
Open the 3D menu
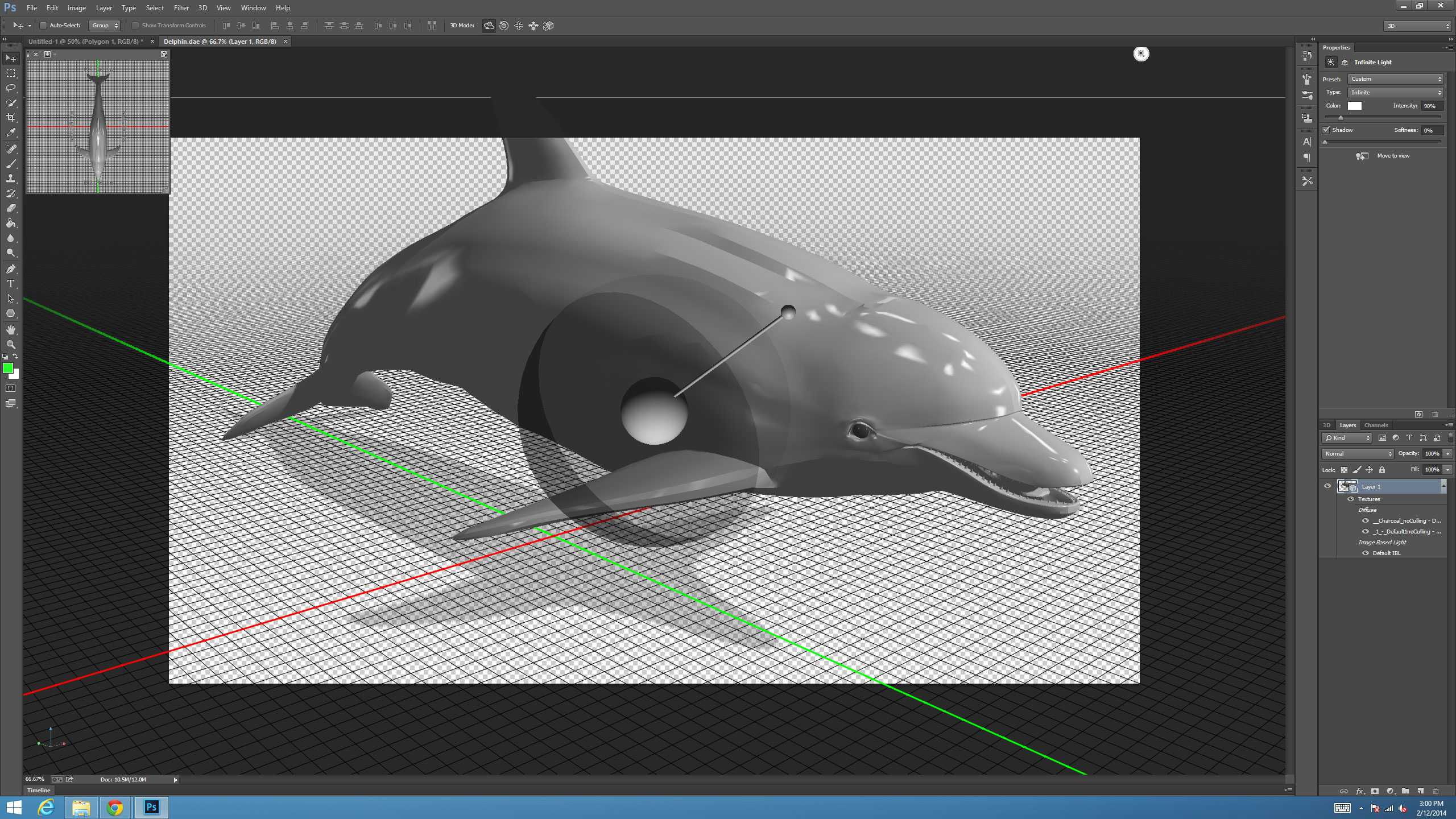click(202, 8)
